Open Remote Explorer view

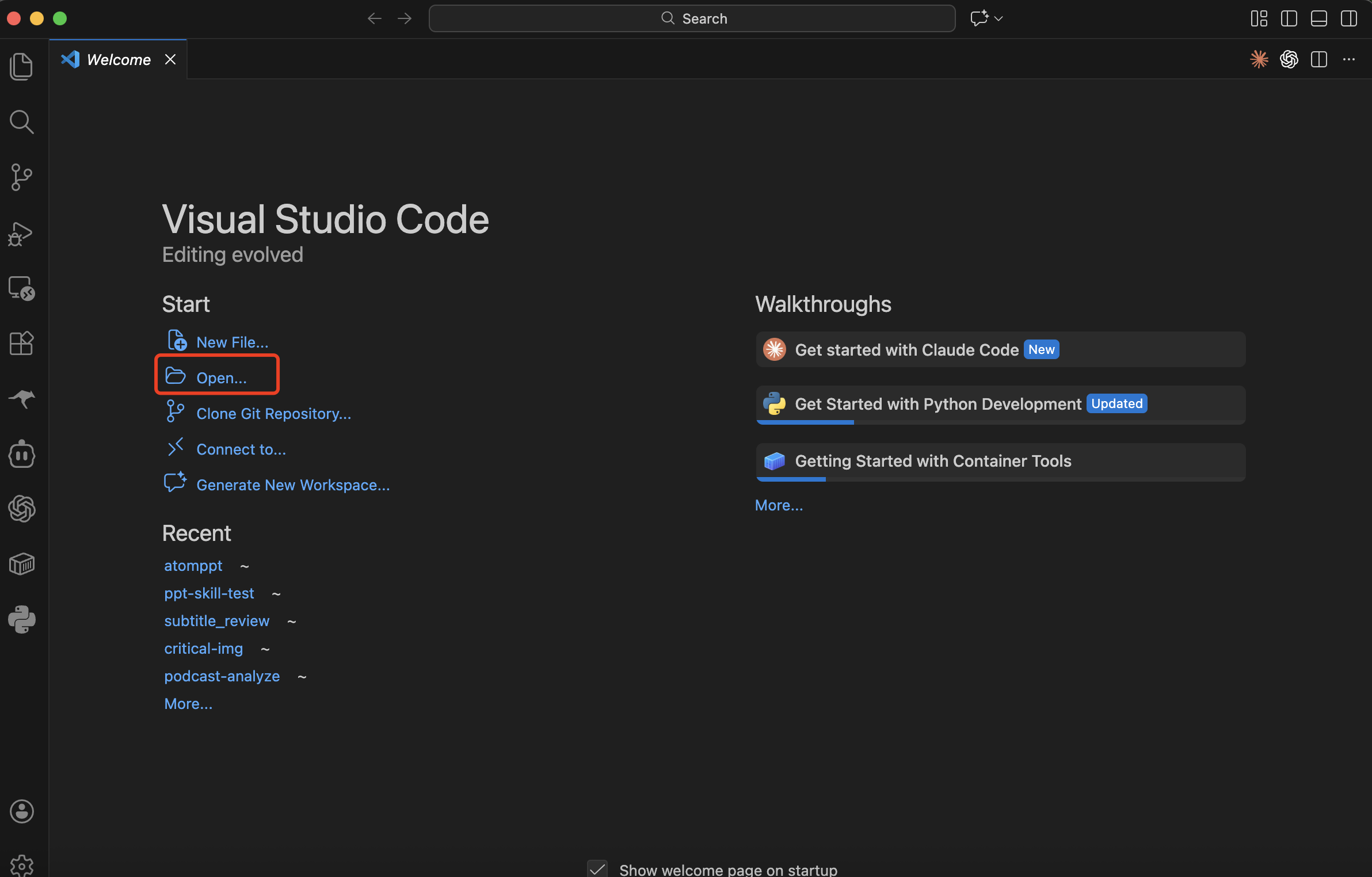(x=22, y=288)
